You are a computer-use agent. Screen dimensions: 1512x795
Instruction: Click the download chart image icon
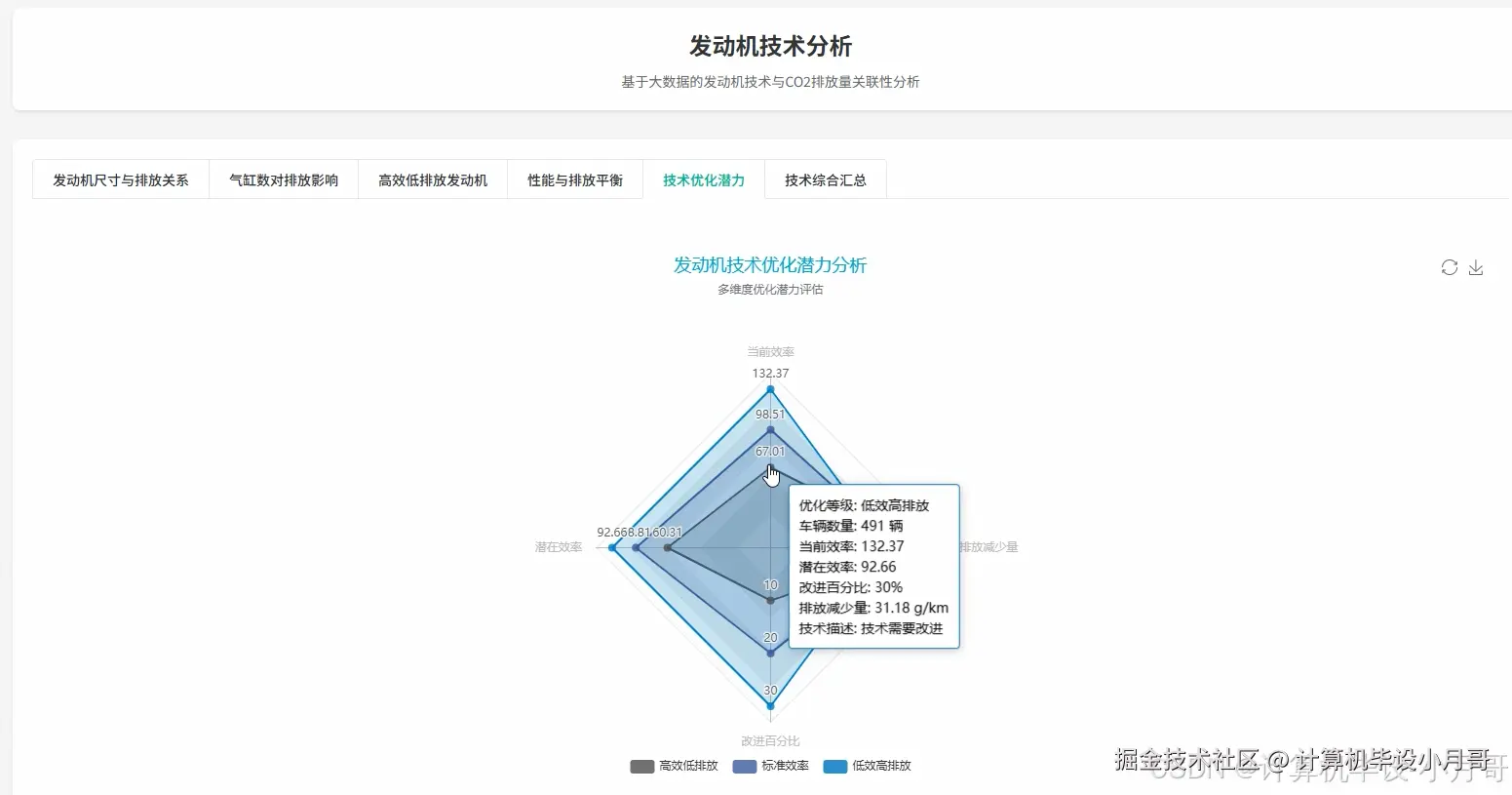pos(1476,267)
